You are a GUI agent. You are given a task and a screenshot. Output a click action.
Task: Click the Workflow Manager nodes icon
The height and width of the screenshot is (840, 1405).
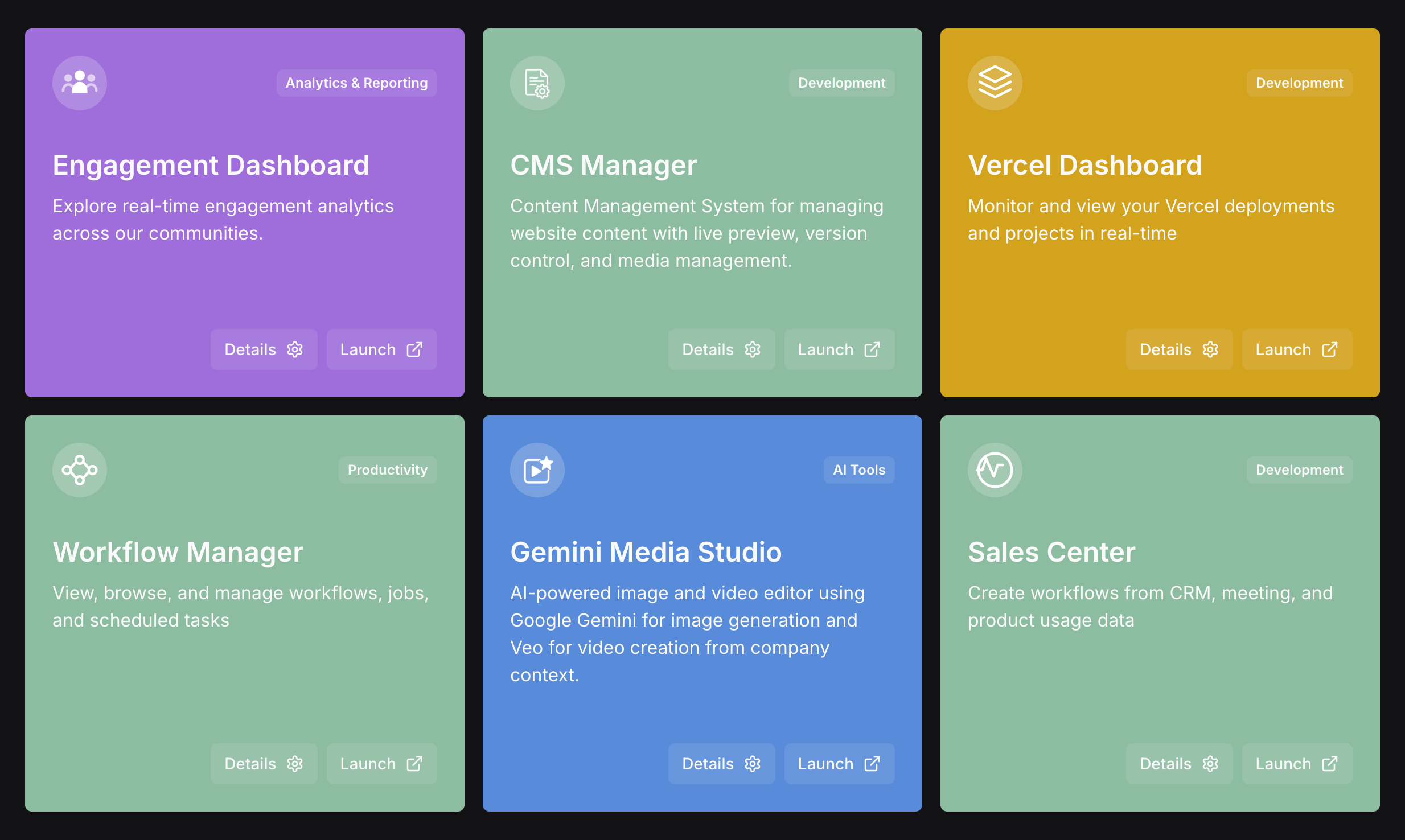(x=80, y=470)
